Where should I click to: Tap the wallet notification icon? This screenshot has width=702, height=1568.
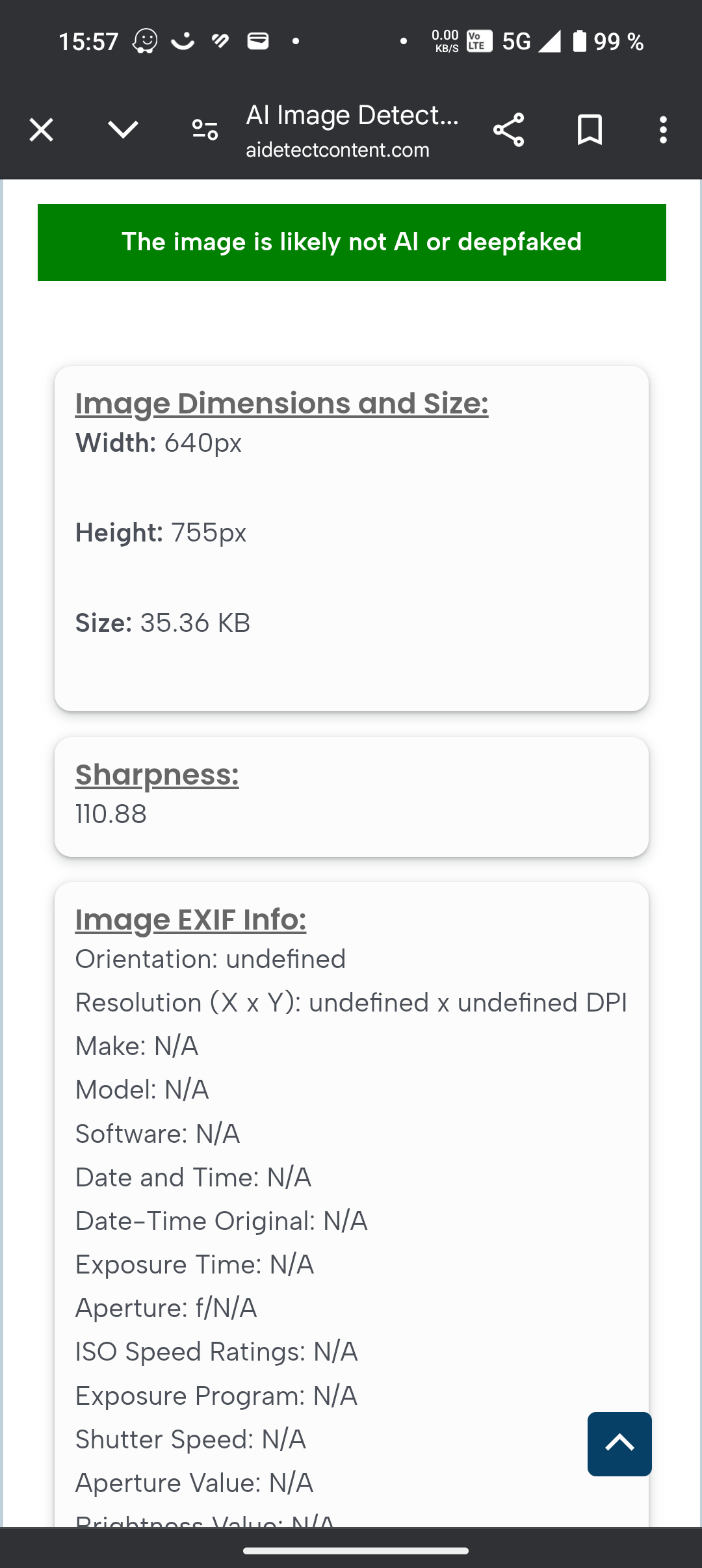(258, 41)
